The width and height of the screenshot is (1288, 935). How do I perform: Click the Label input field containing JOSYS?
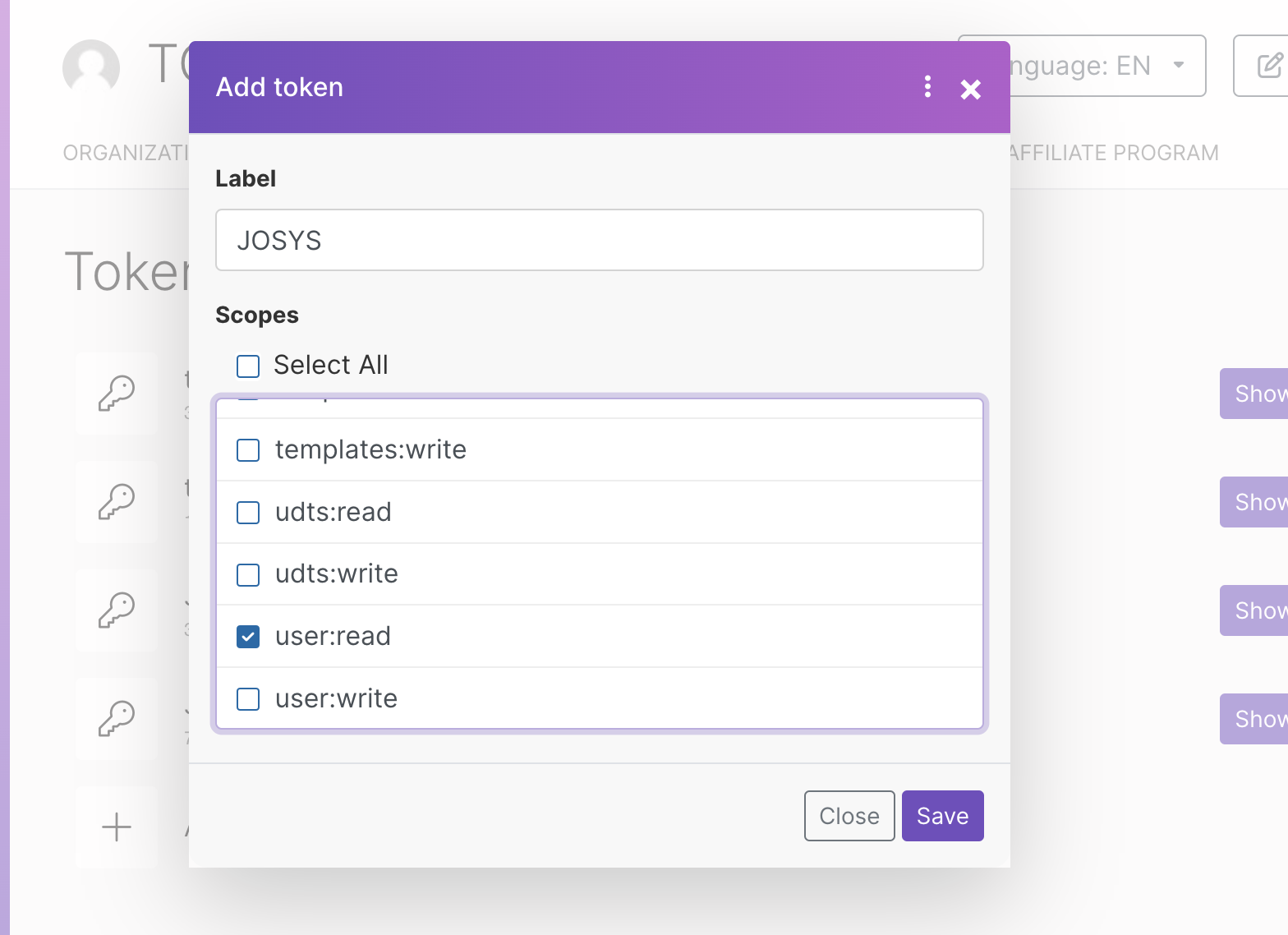[599, 240]
